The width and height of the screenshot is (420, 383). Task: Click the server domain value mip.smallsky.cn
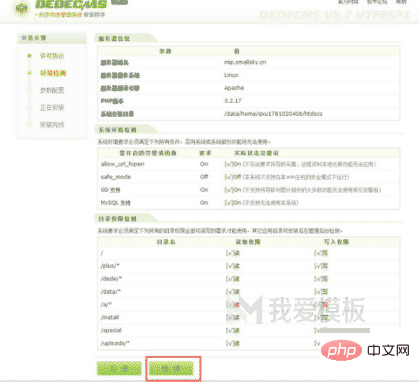pyautogui.click(x=245, y=62)
